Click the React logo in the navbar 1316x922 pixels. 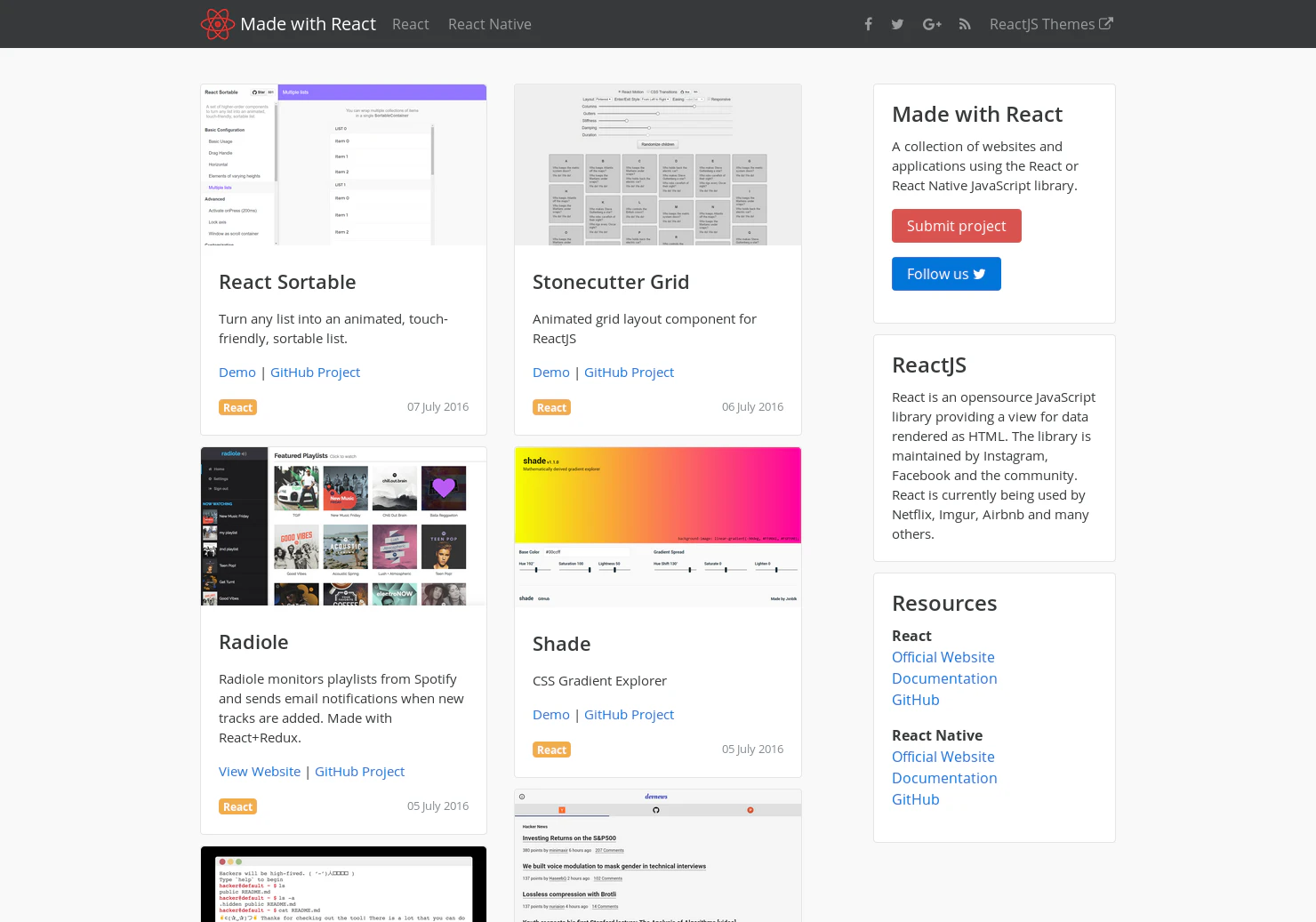pyautogui.click(x=217, y=24)
